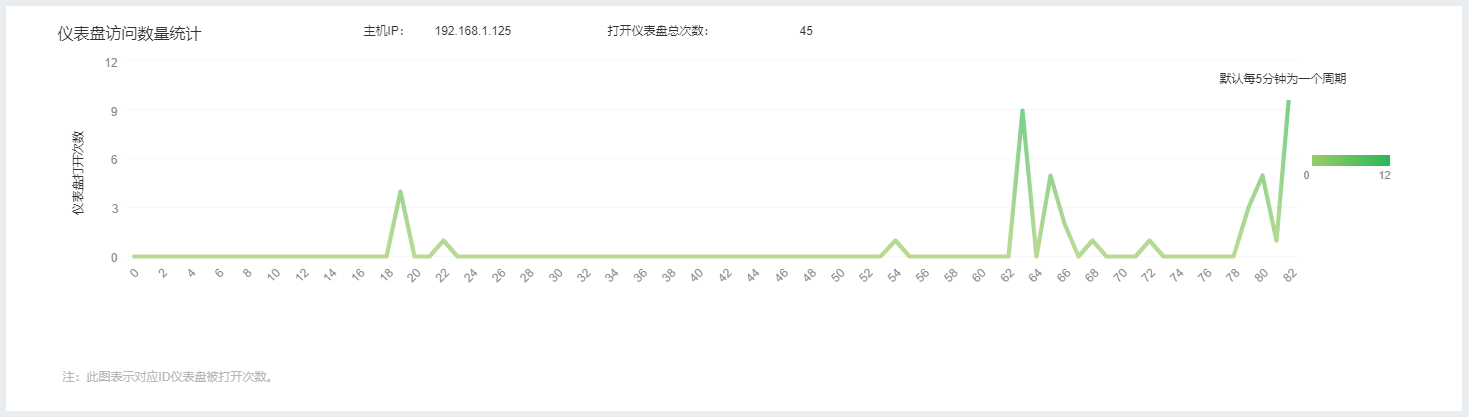Click the x-axis label 0
The image size is (1469, 417).
[134, 273]
